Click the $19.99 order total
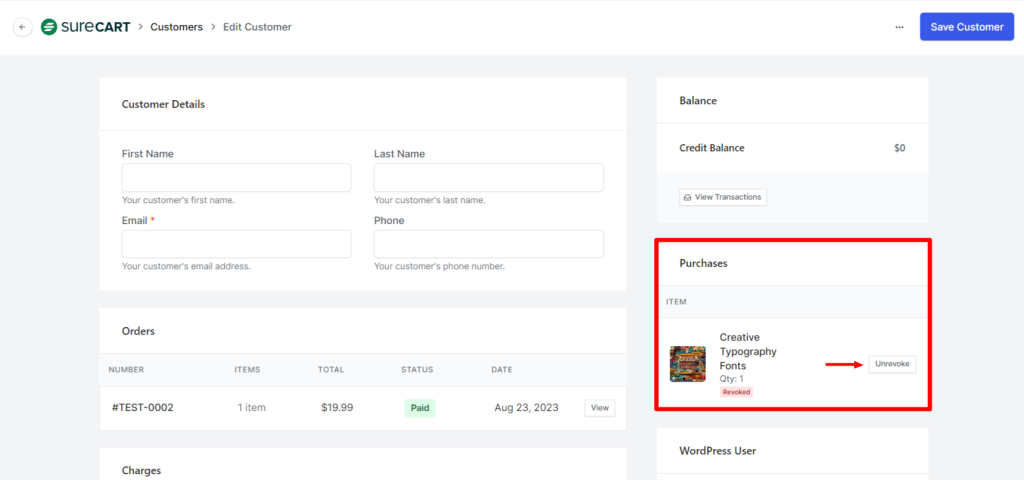The width and height of the screenshot is (1024, 480). tap(337, 408)
